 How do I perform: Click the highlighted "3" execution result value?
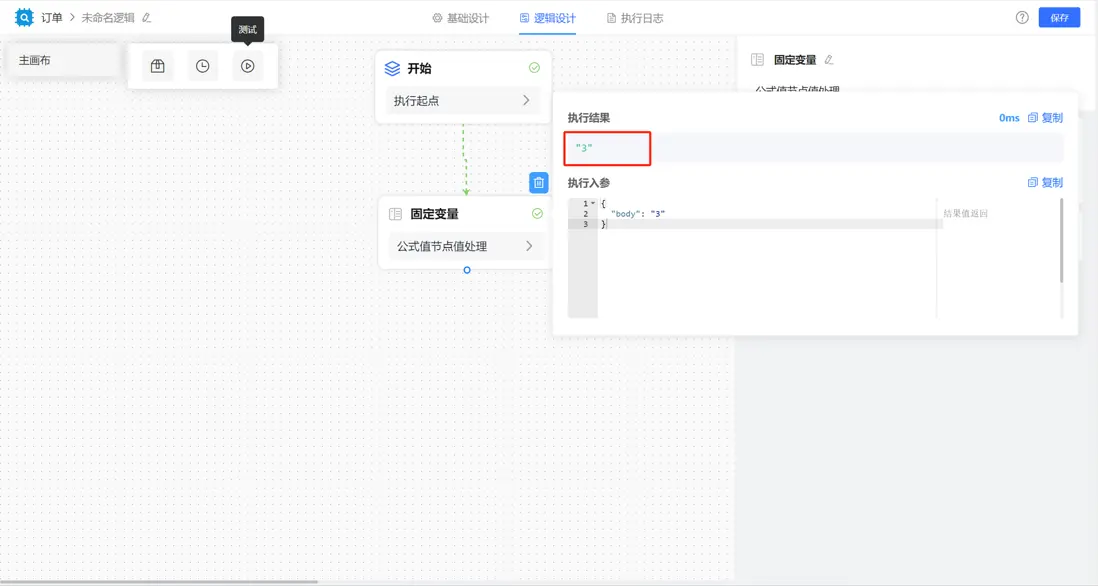click(x=583, y=149)
